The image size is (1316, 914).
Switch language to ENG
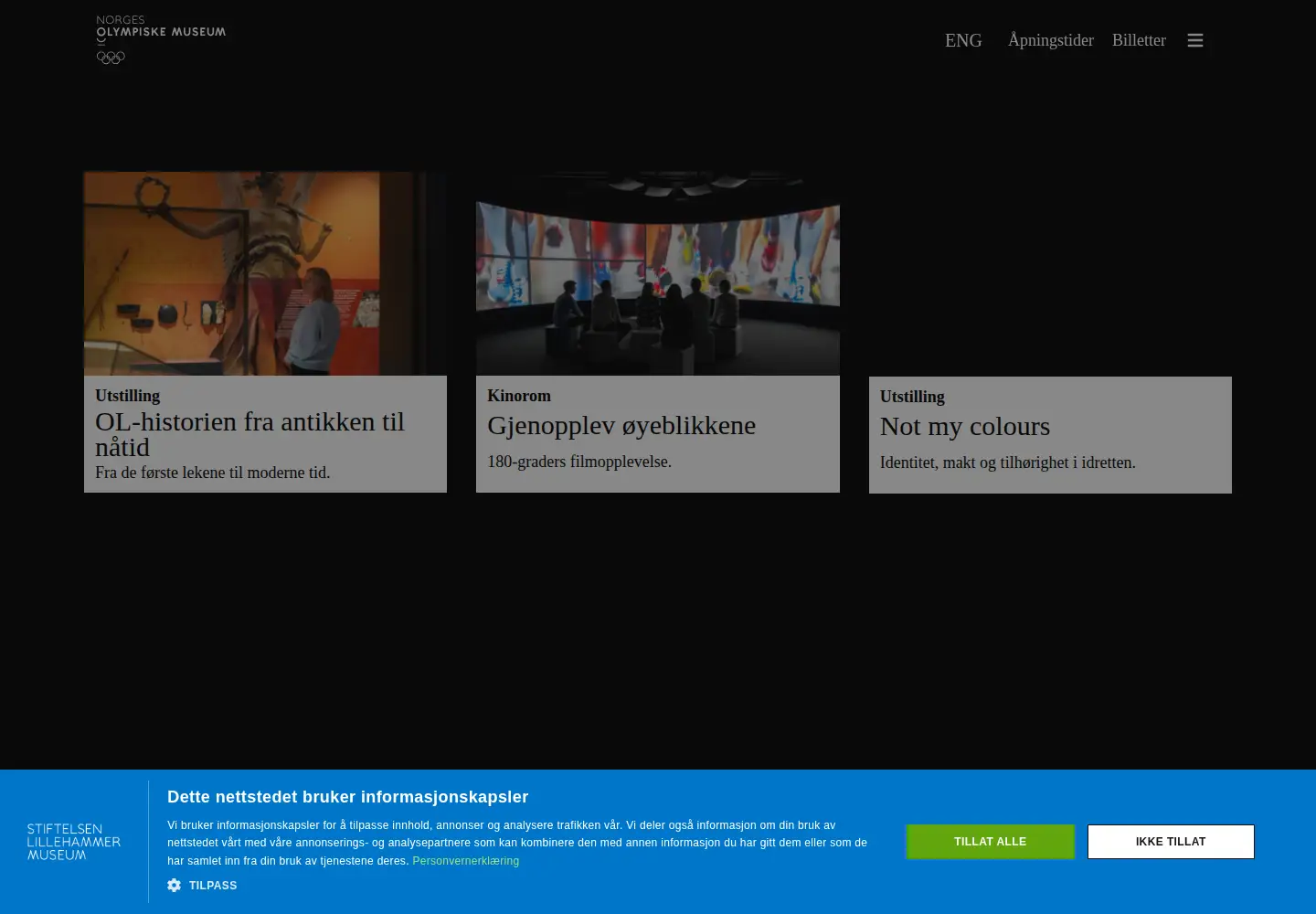pos(963,40)
